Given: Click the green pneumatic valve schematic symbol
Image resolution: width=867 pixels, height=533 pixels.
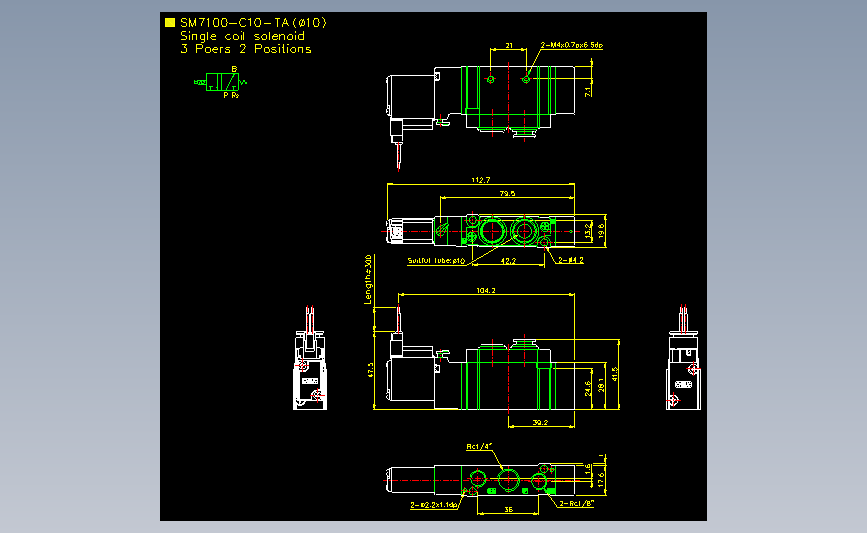Looking at the screenshot, I should tap(221, 82).
